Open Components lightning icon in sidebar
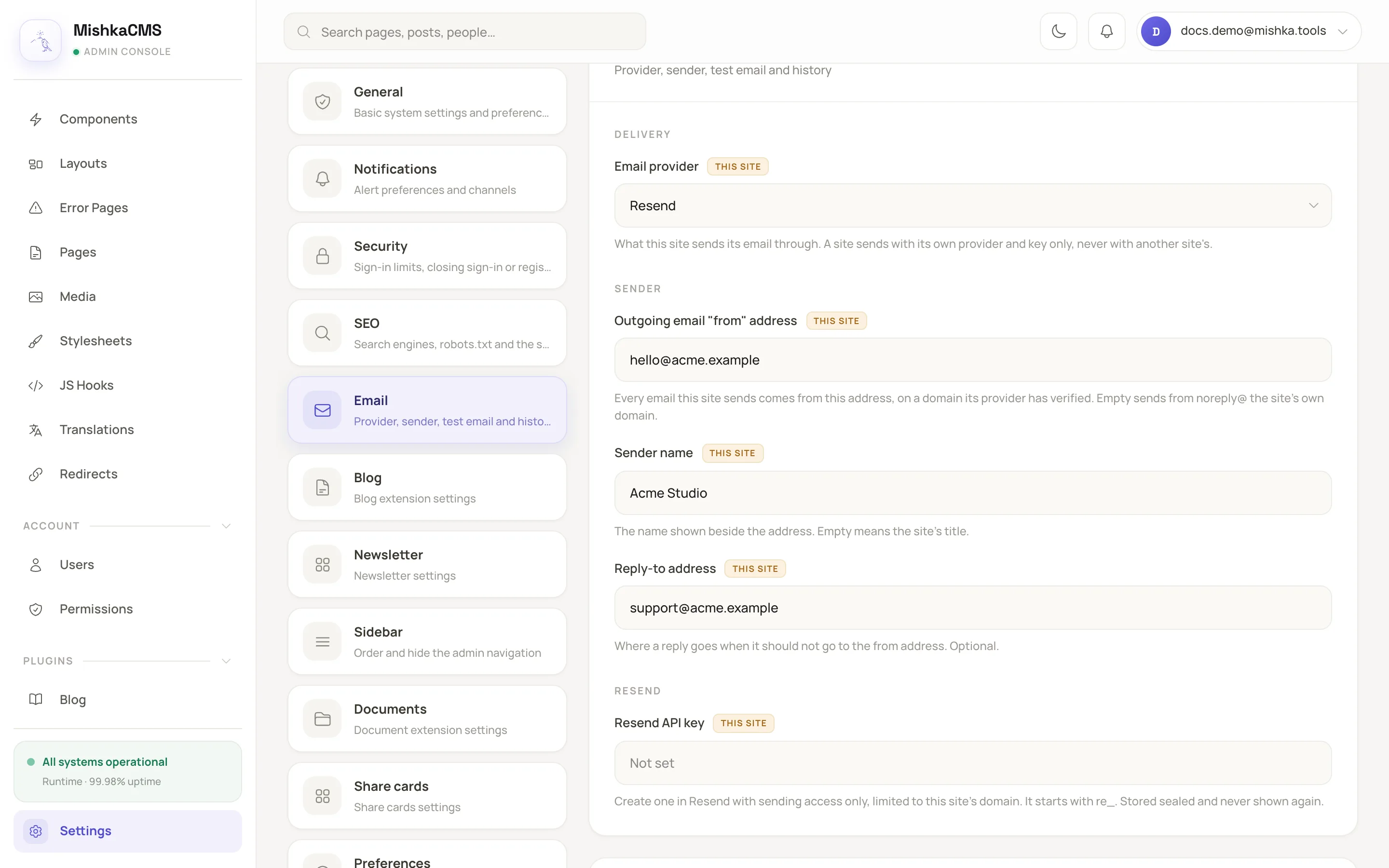Screen dimensions: 1389x868 point(36,120)
